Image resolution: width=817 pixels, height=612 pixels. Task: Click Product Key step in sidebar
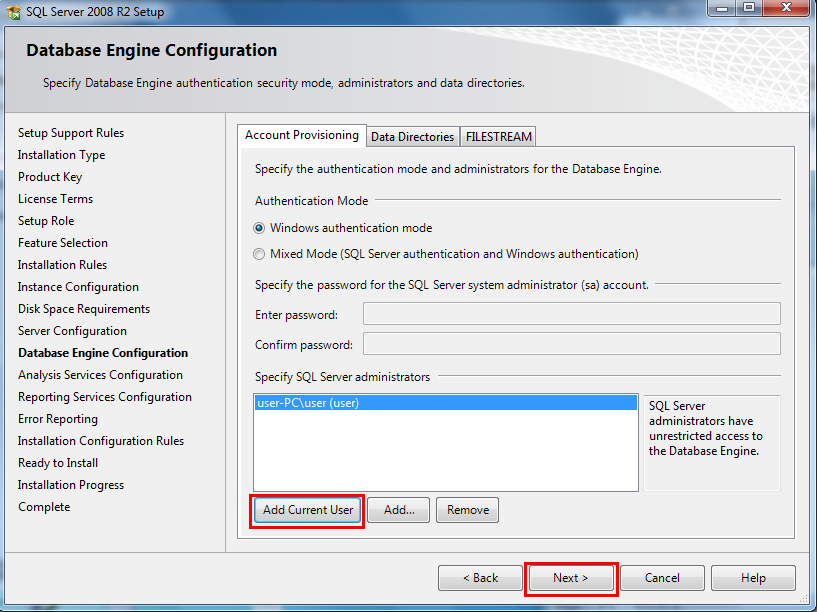(50, 177)
